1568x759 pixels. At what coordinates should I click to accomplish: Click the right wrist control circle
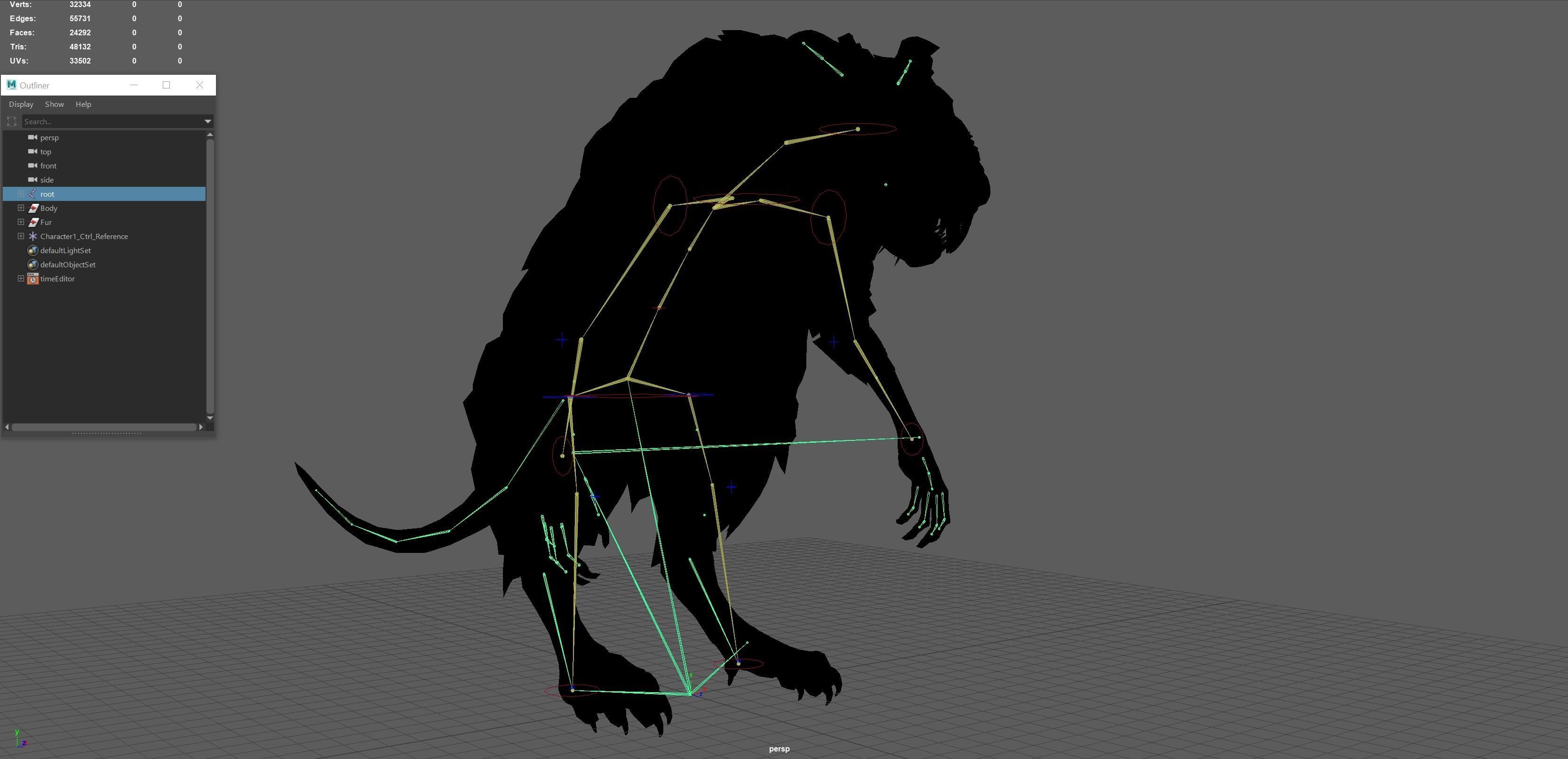point(911,439)
